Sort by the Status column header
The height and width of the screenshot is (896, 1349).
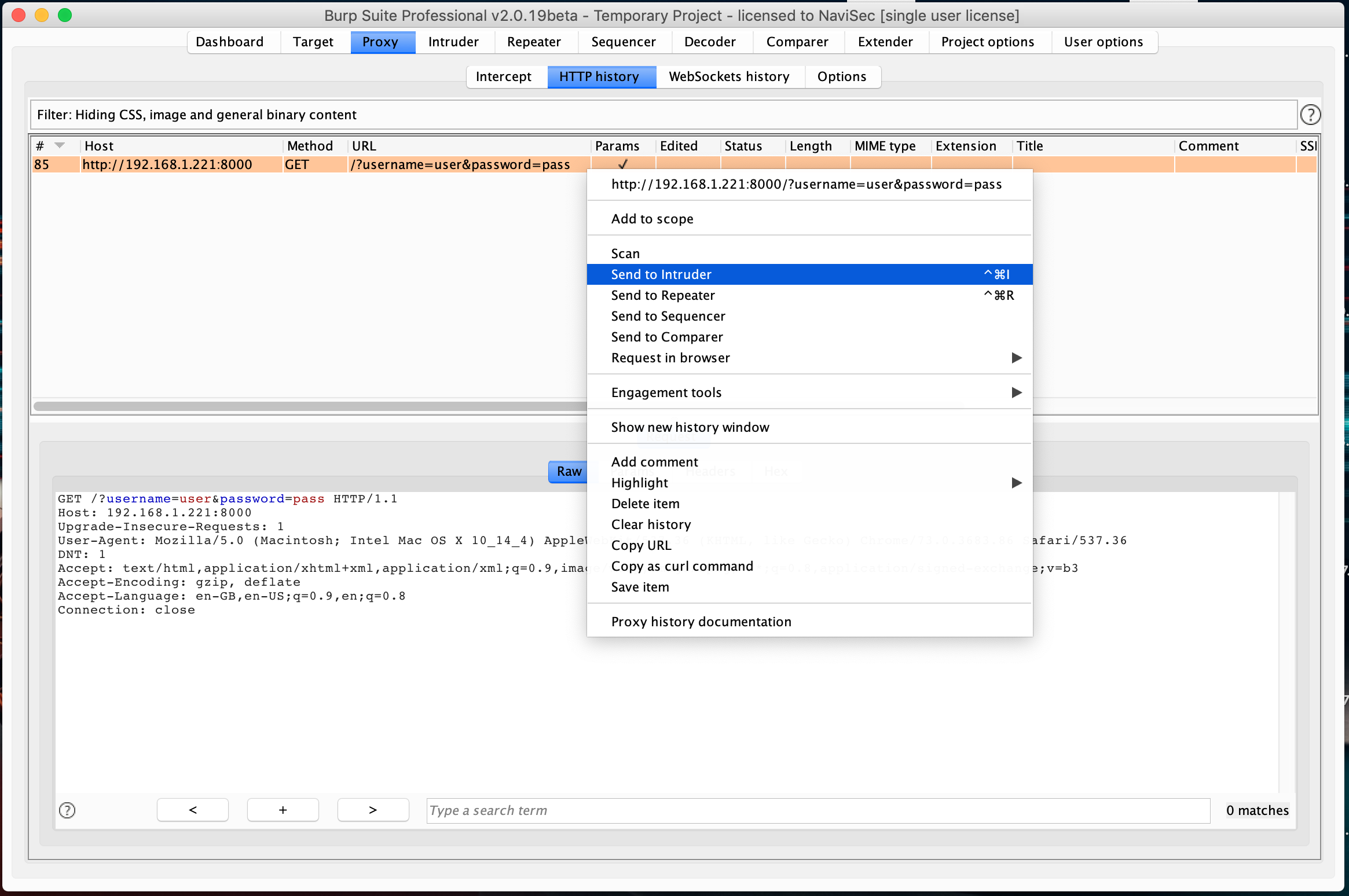click(x=753, y=146)
